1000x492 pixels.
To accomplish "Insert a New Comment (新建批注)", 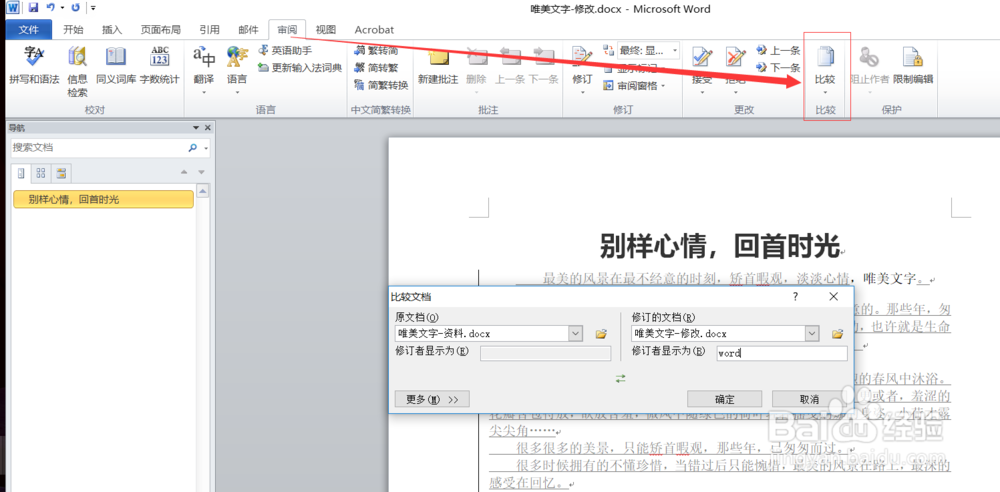I will pyautogui.click(x=438, y=66).
